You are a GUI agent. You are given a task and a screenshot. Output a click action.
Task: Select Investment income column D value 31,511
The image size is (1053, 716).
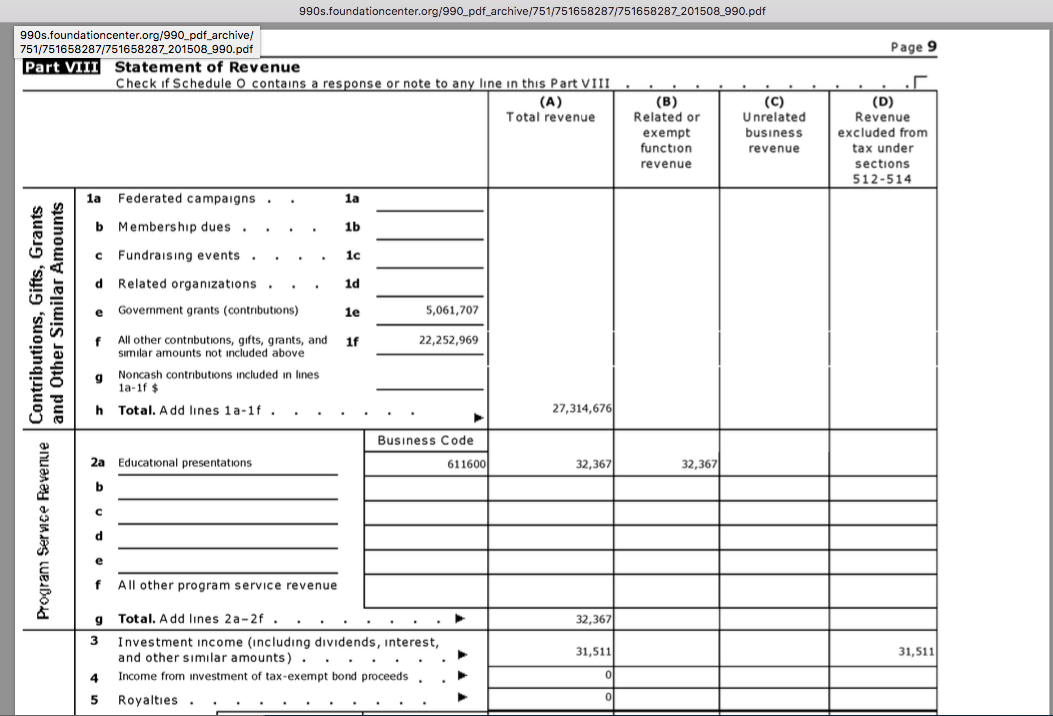(x=916, y=651)
